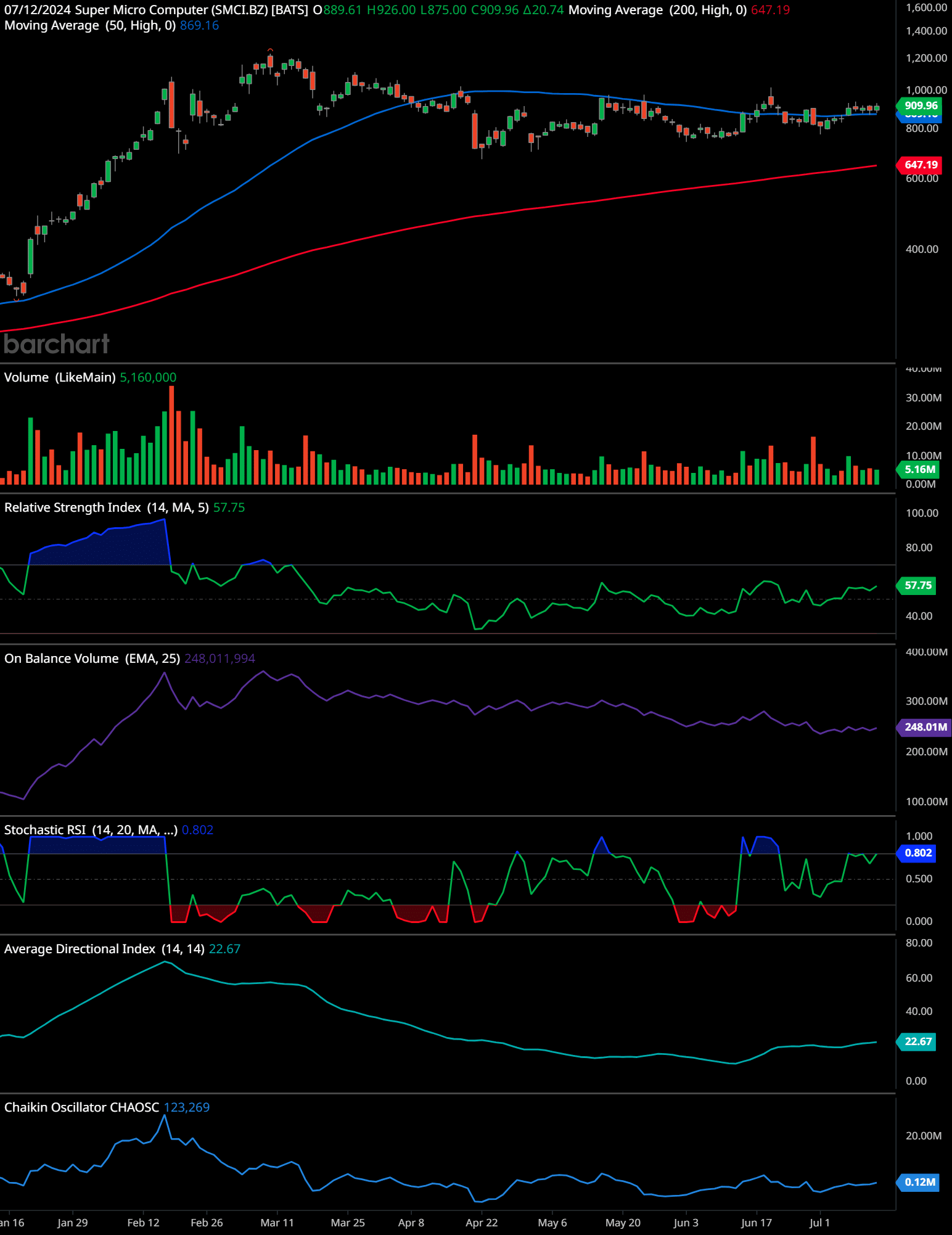This screenshot has height=1235, width=952.
Task: Click the 1,600.00 price axis label
Action: tap(926, 7)
